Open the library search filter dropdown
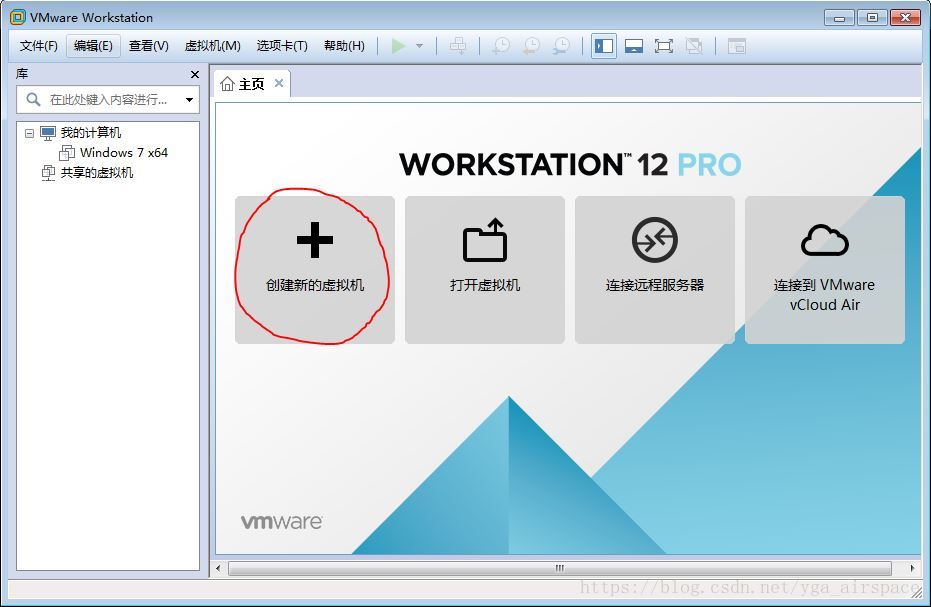The image size is (931, 607). (x=189, y=100)
